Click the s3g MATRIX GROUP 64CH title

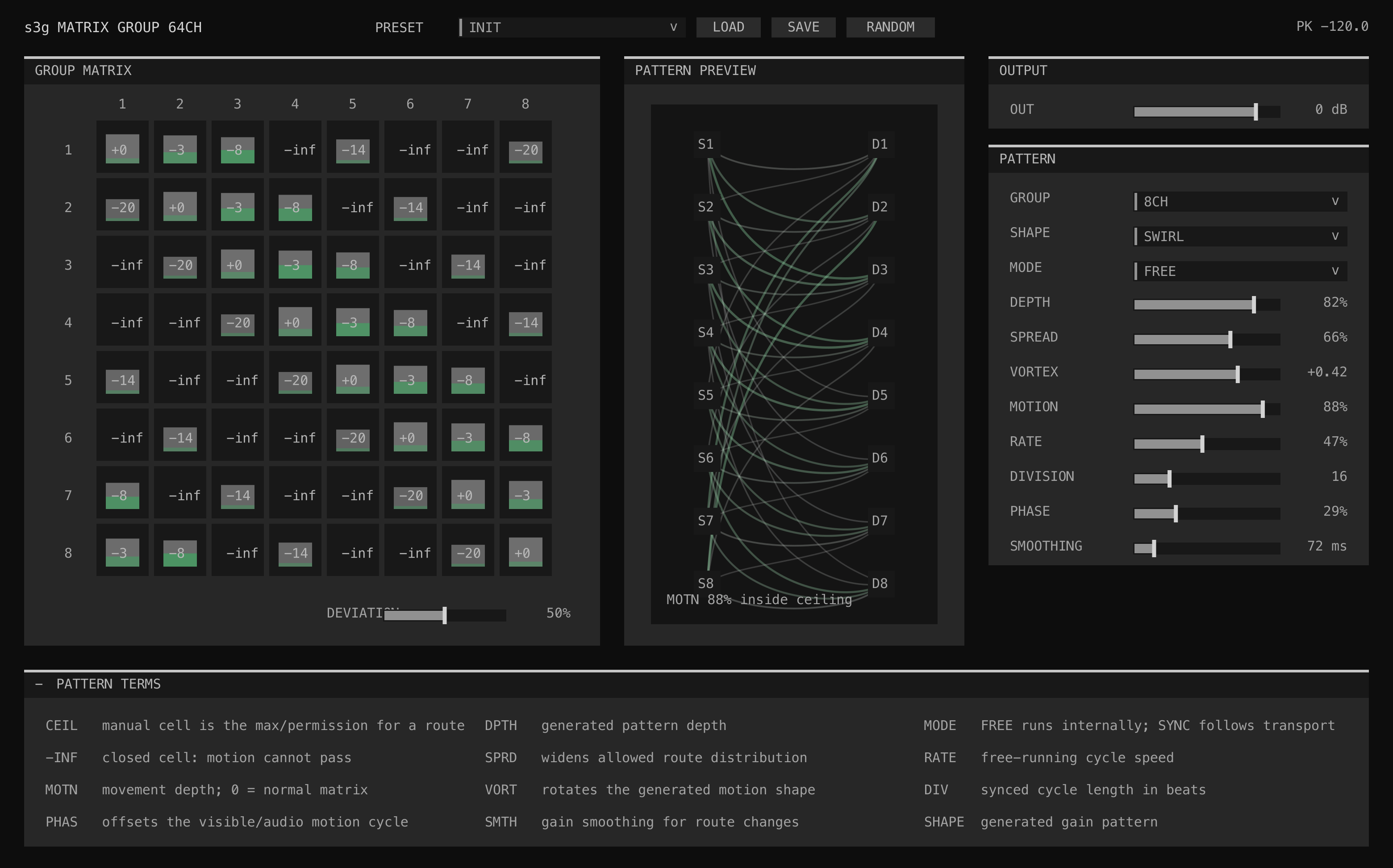(x=113, y=28)
